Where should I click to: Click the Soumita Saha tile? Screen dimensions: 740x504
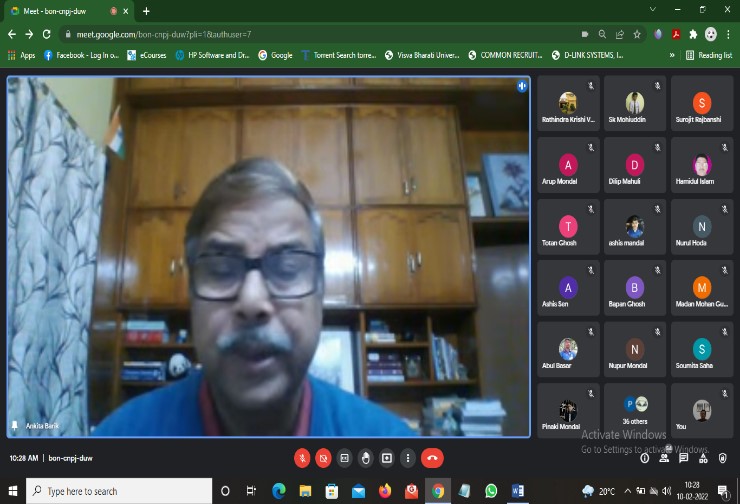(x=702, y=349)
